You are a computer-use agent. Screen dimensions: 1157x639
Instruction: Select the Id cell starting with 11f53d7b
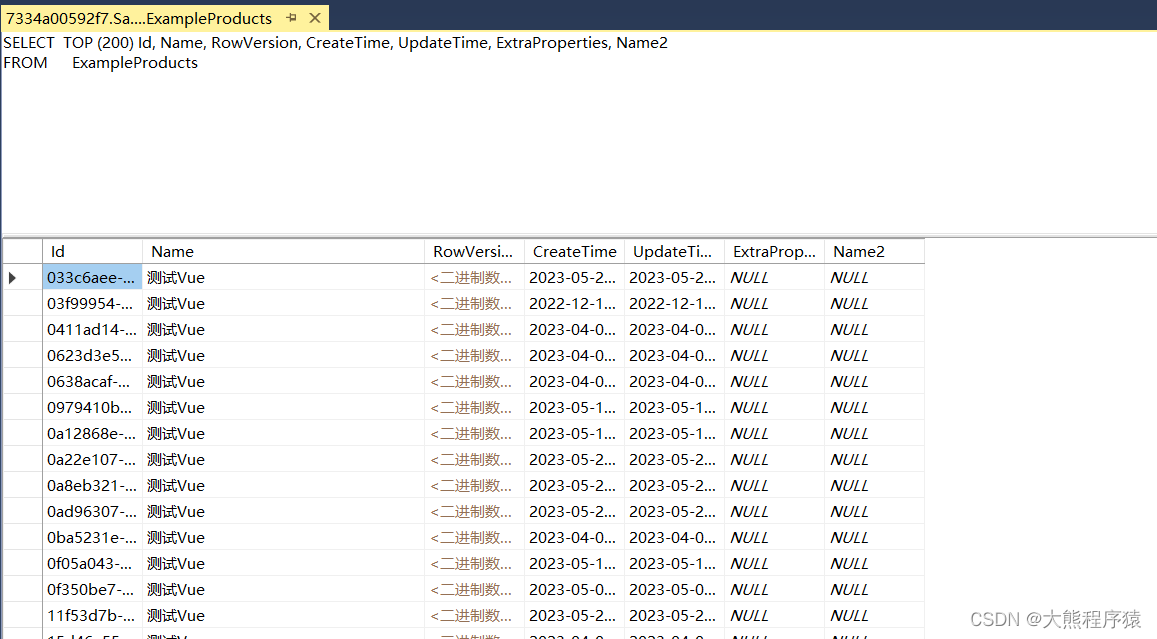(x=92, y=615)
